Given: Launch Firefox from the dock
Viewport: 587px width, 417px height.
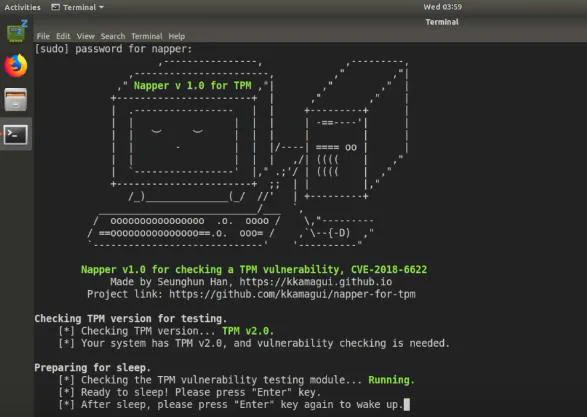Looking at the screenshot, I should (x=16, y=66).
